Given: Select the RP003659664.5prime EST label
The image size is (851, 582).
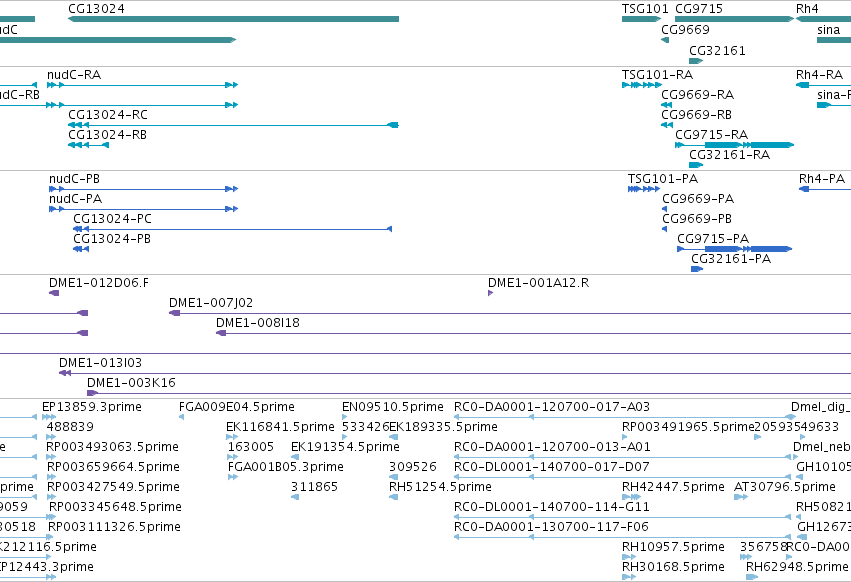Looking at the screenshot, I should pos(113,467).
